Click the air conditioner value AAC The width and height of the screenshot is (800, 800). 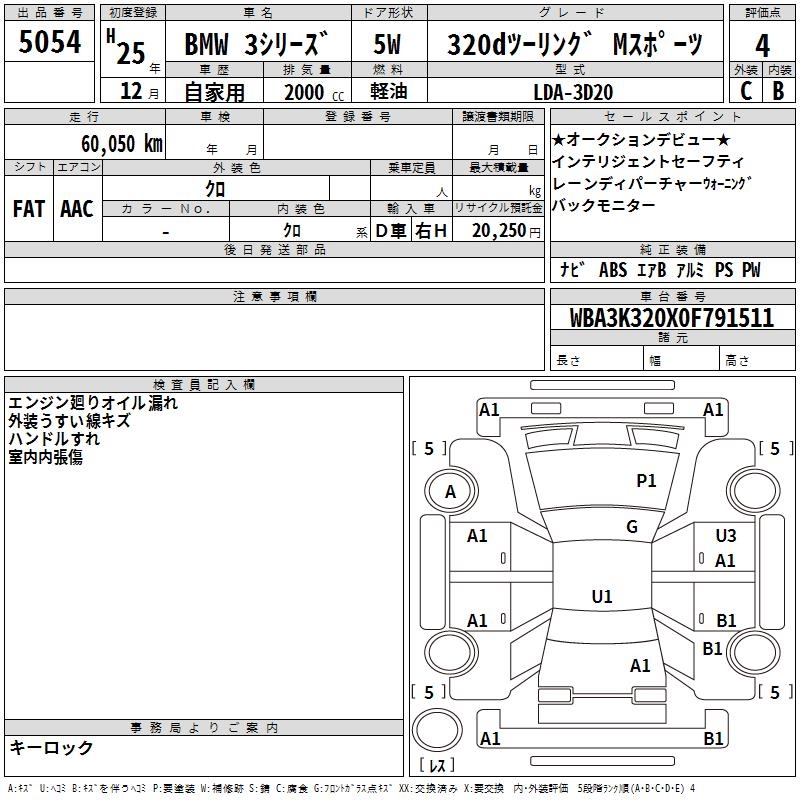point(77,209)
